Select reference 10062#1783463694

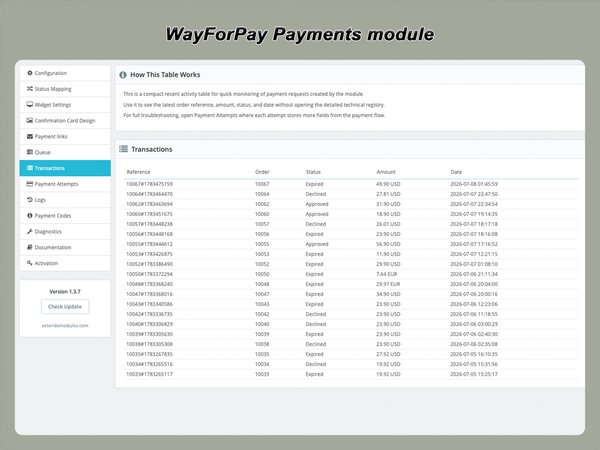149,204
